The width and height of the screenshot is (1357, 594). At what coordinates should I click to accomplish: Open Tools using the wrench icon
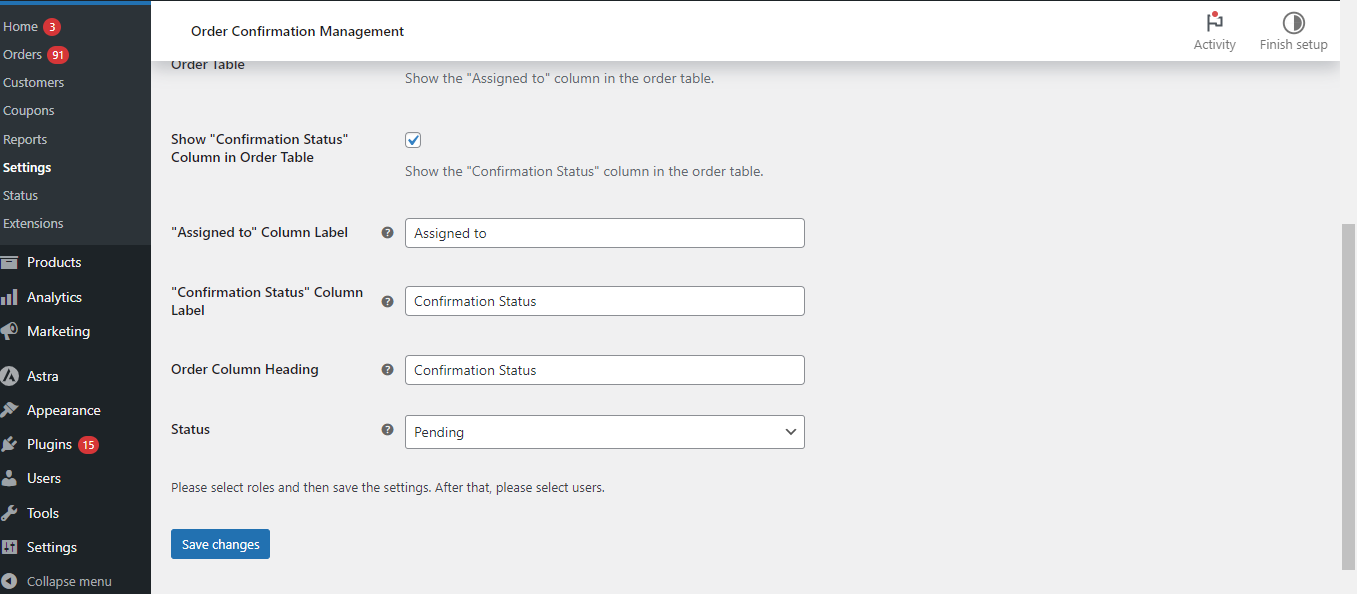point(16,512)
